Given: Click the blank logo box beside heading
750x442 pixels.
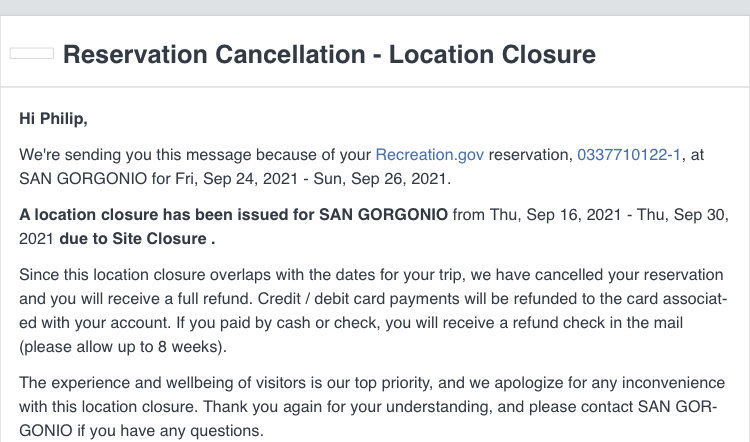Looking at the screenshot, I should point(32,53).
